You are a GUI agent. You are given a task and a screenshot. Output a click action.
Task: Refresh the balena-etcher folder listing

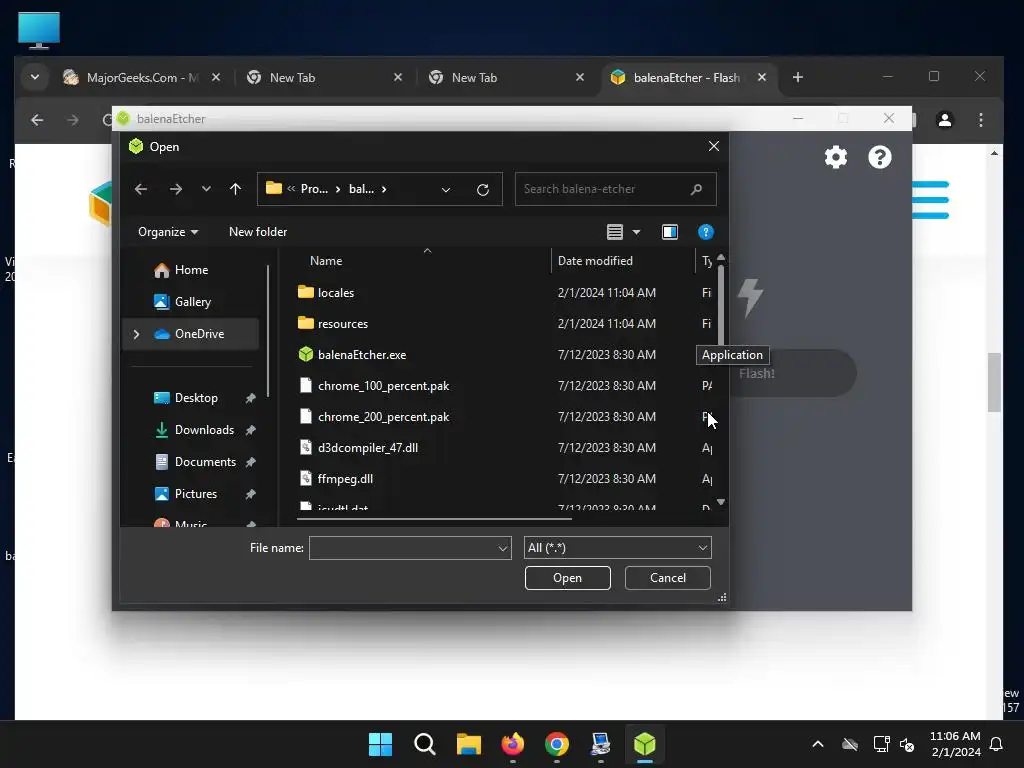[x=483, y=189]
